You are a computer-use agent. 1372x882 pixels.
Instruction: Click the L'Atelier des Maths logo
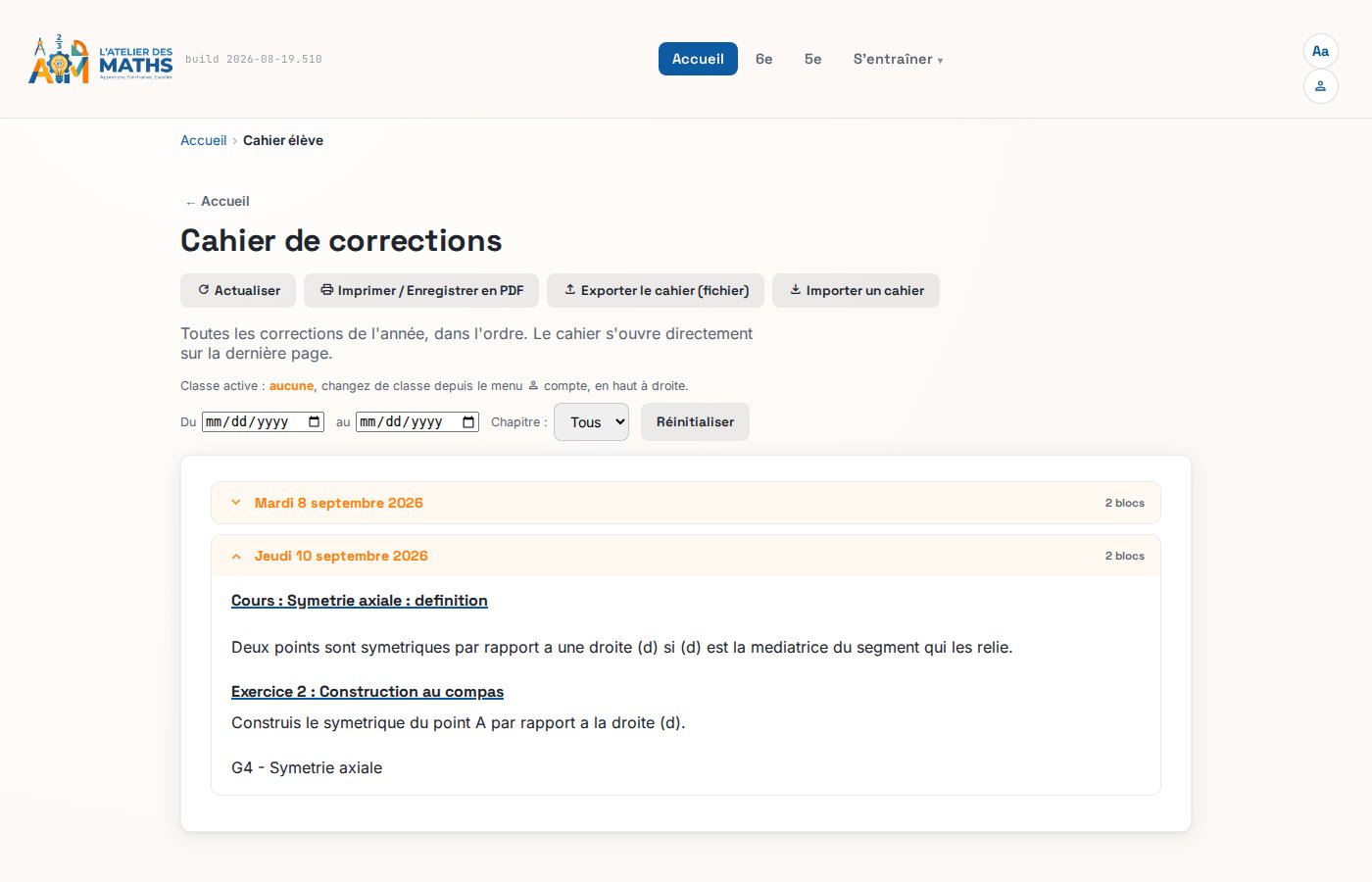pyautogui.click(x=101, y=59)
